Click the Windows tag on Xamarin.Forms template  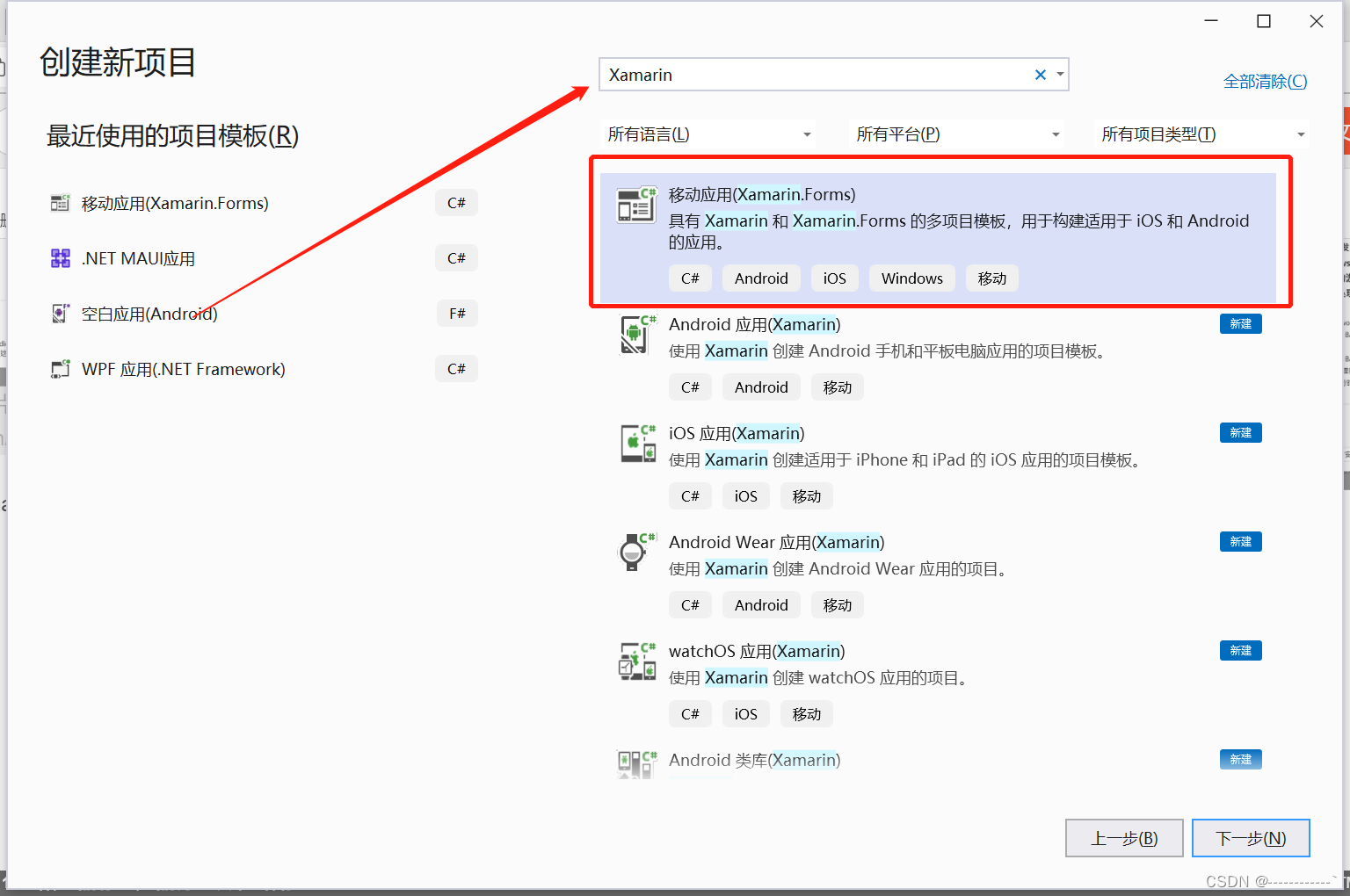tap(912, 278)
